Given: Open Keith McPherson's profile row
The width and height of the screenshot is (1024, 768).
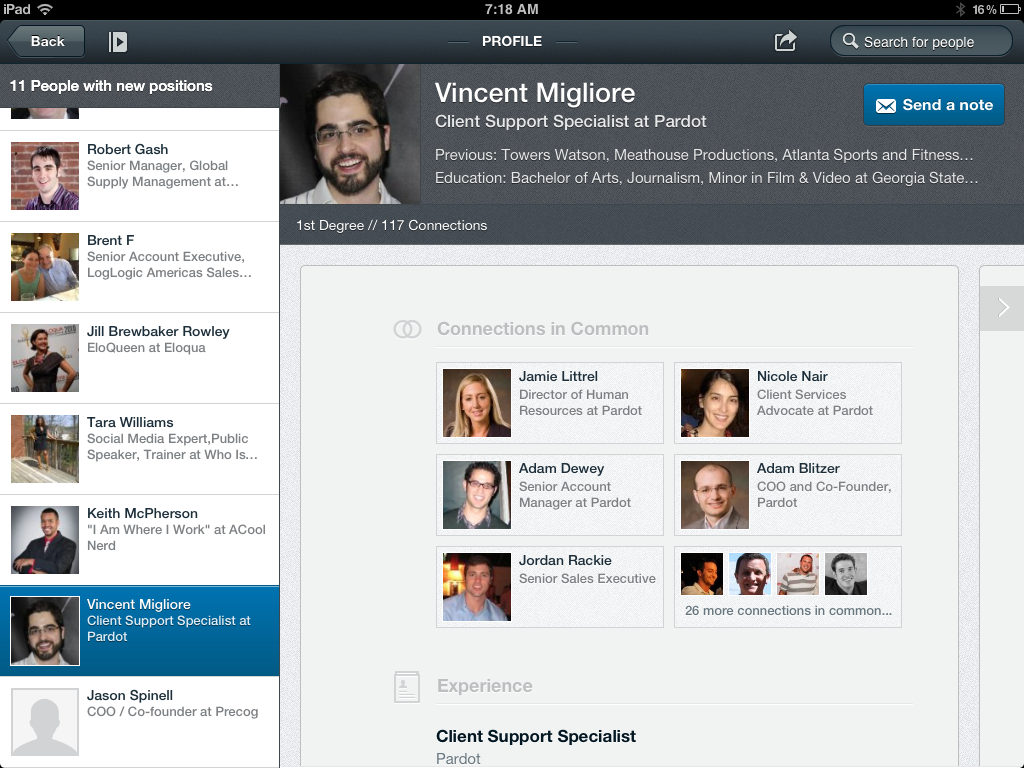Looking at the screenshot, I should [x=140, y=539].
